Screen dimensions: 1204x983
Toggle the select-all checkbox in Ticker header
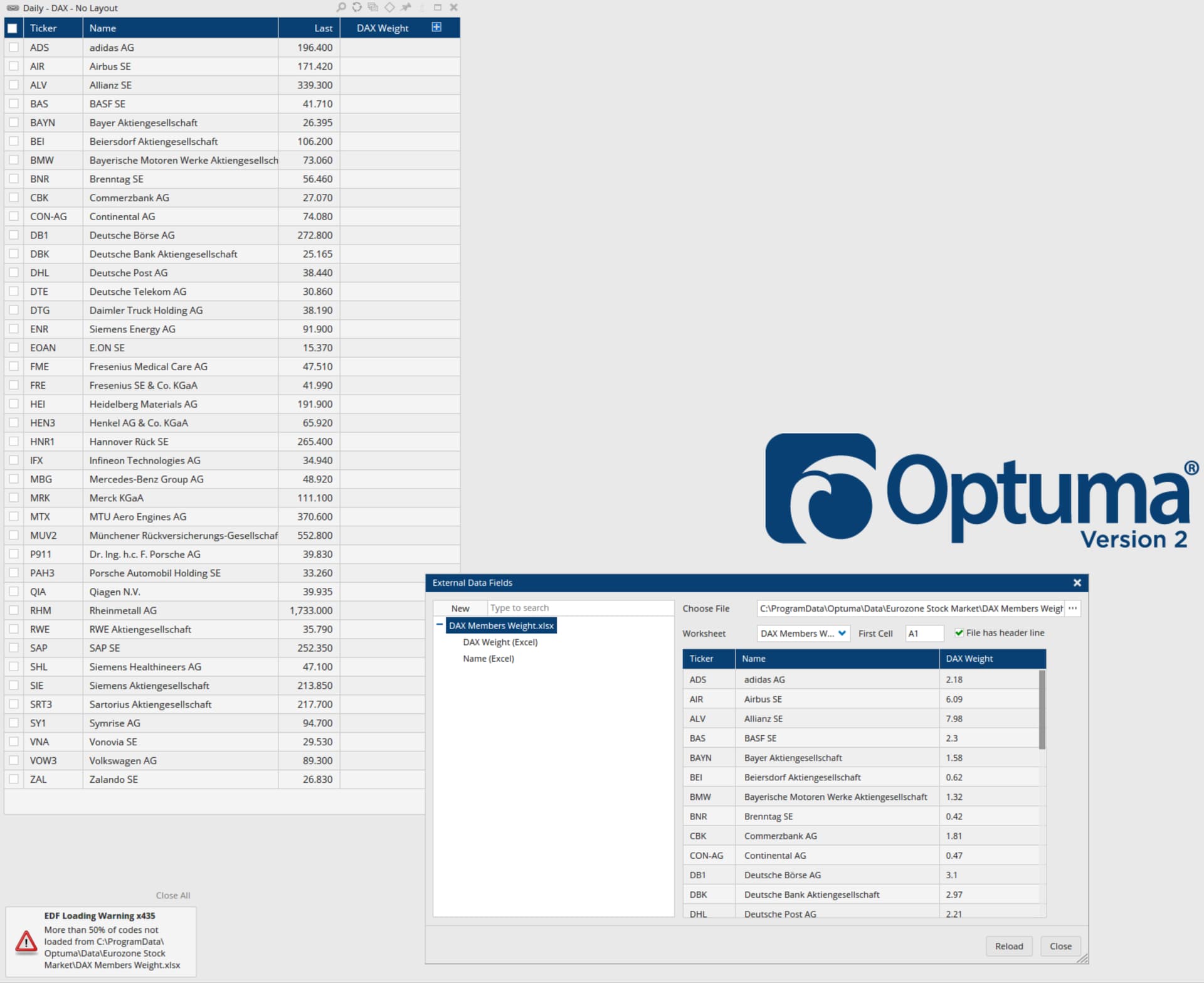(x=13, y=28)
